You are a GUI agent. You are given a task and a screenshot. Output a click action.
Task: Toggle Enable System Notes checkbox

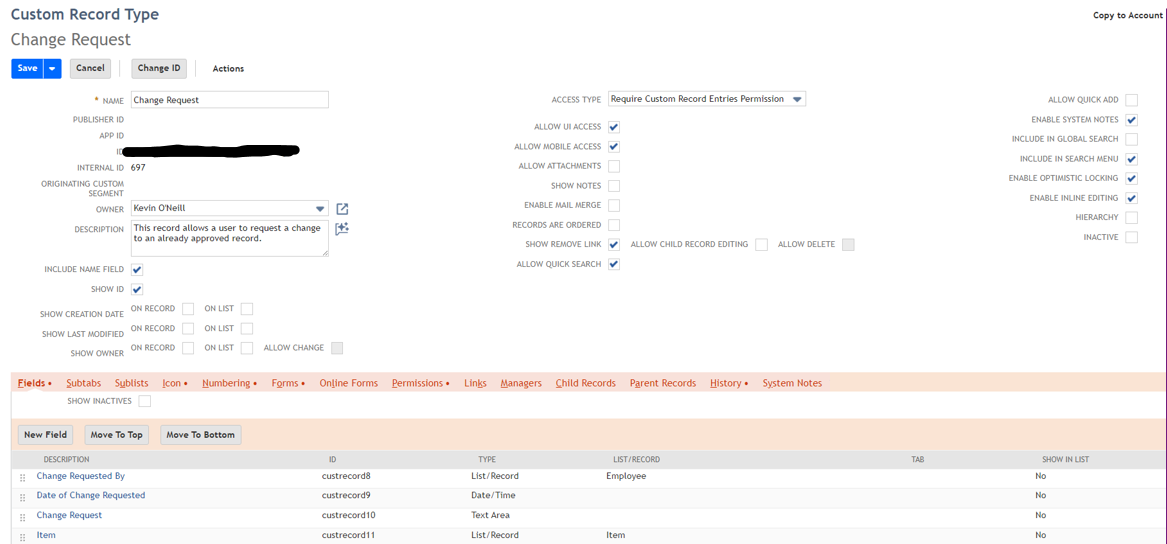(1131, 120)
